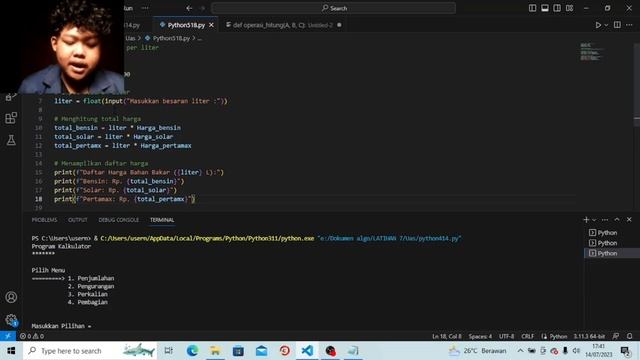The height and width of the screenshot is (360, 640).
Task: Open the Testing flask view
Action: [11, 140]
